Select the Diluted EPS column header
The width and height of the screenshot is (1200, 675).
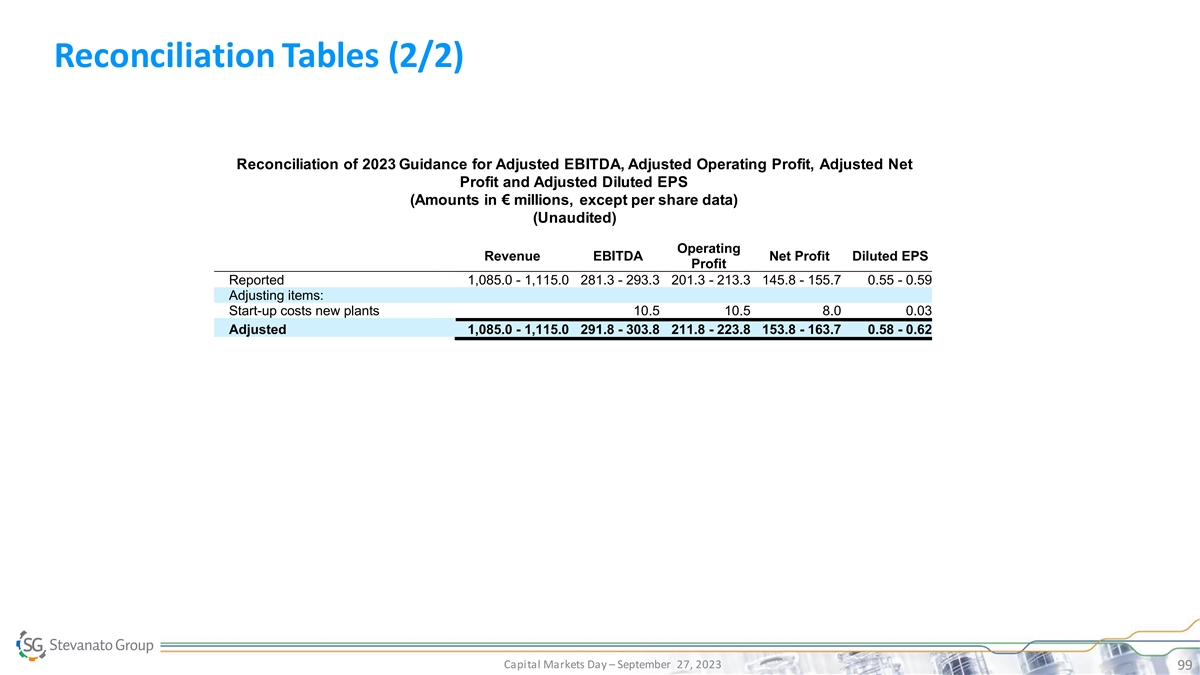pos(889,256)
